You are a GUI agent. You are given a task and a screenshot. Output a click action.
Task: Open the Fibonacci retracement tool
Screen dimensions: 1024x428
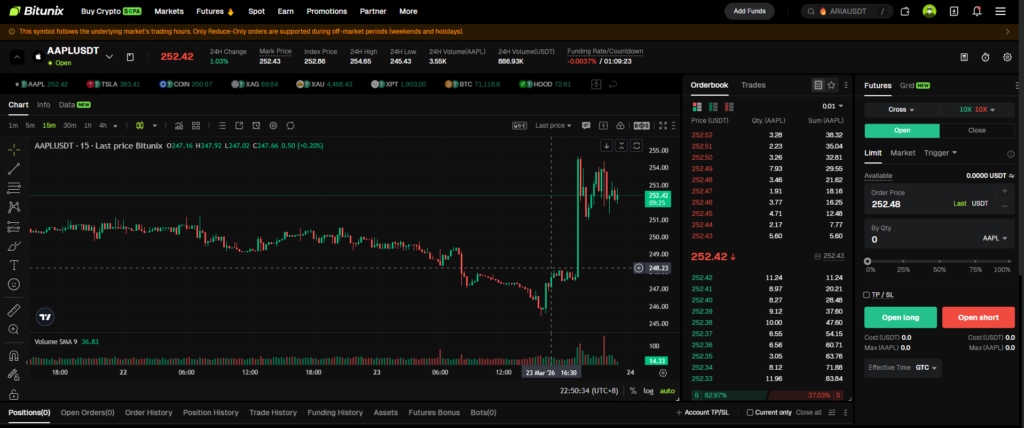[14, 188]
